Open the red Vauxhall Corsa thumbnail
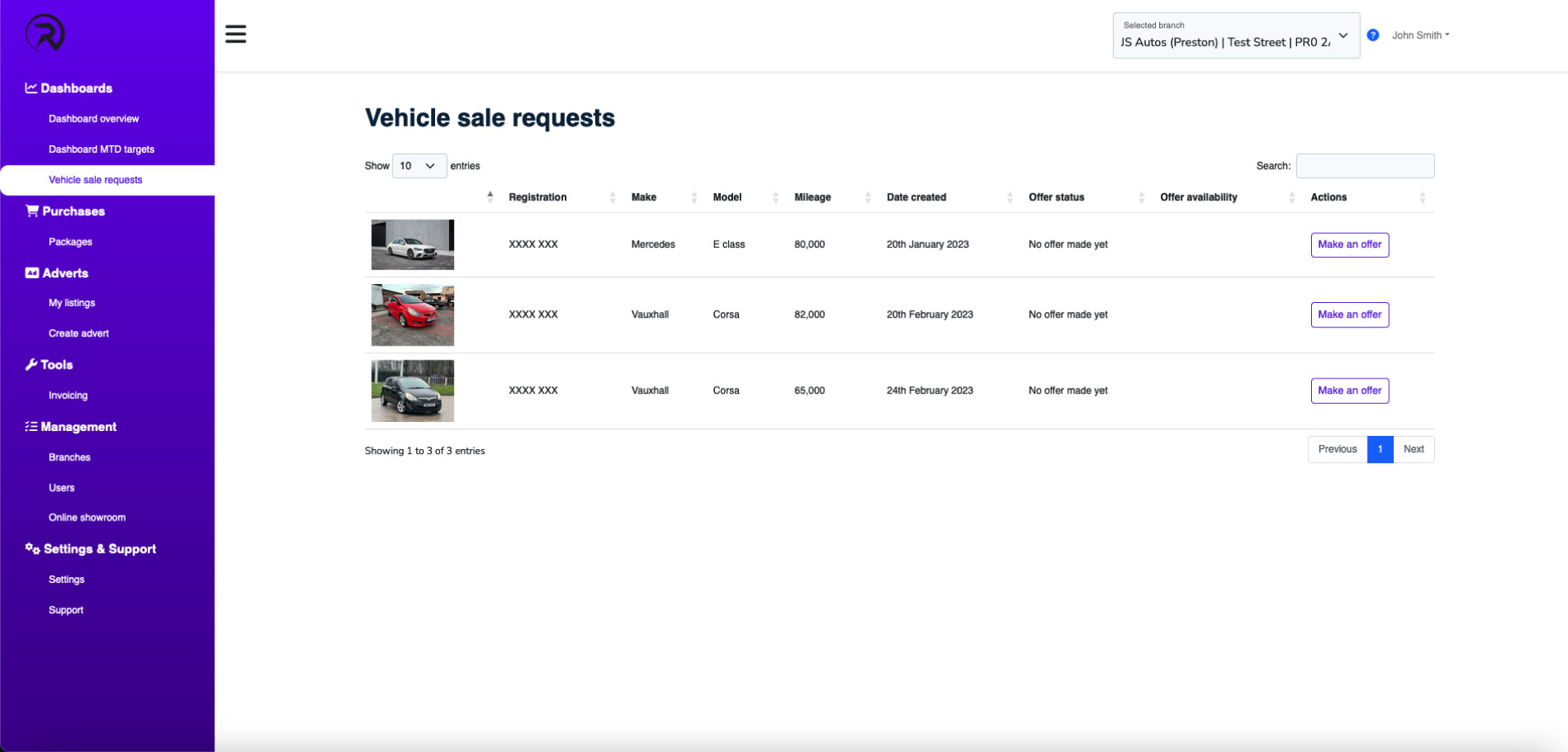Screen dimensions: 1568x752 click(412, 315)
